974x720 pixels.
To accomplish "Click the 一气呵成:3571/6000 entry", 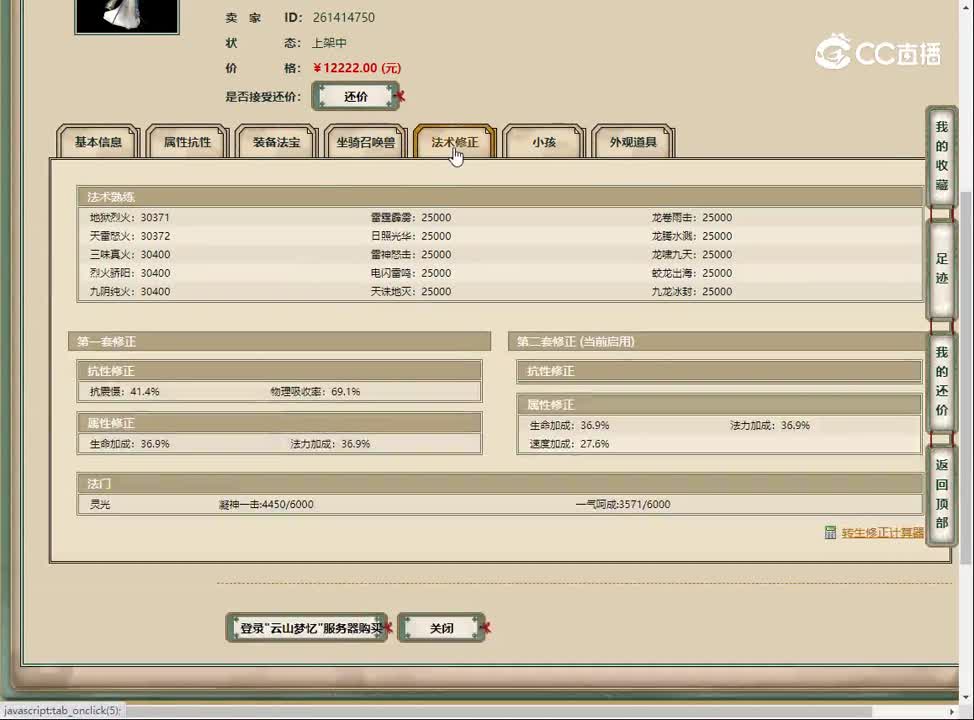I will coord(623,504).
